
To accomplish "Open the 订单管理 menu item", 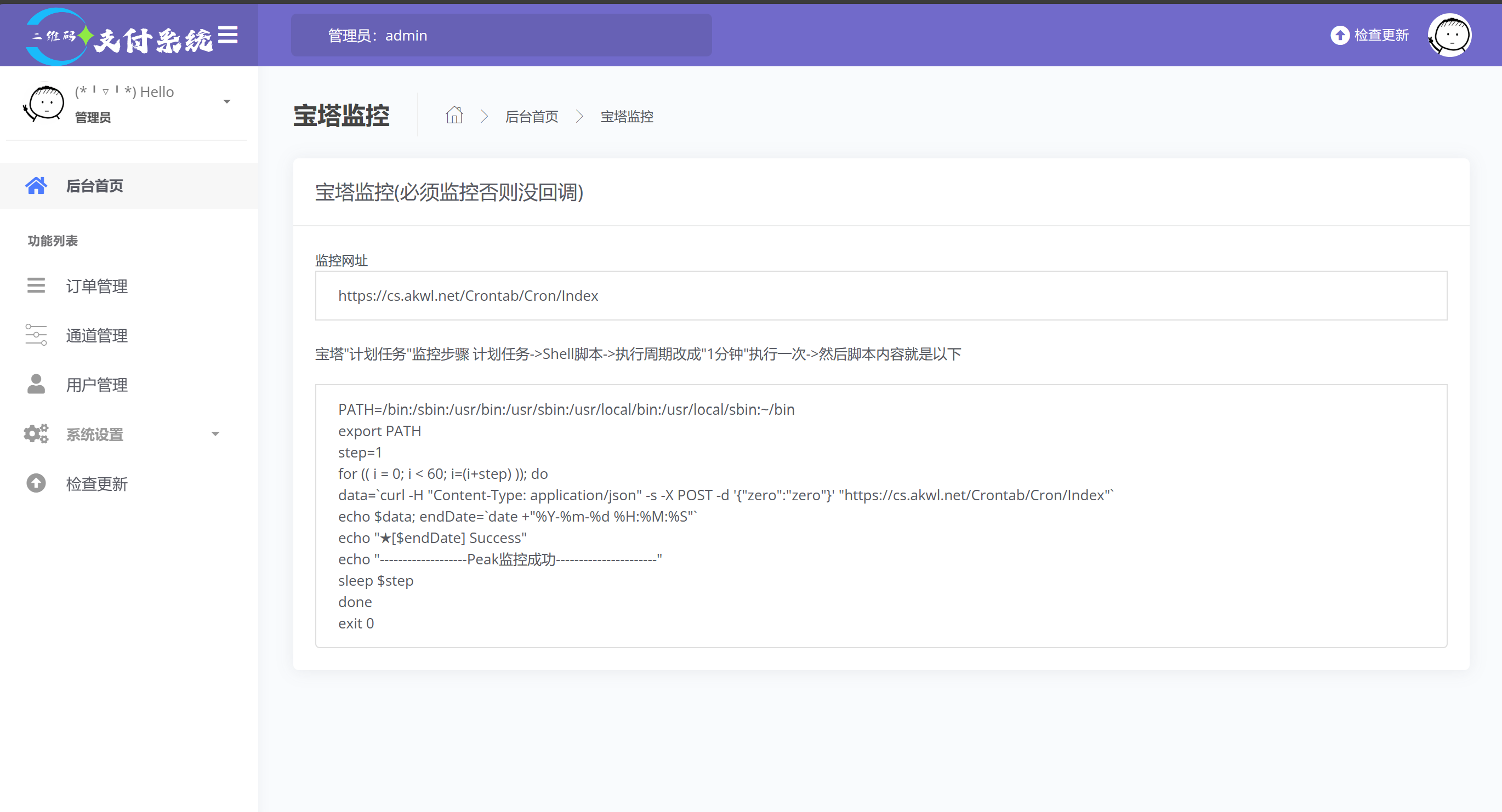I will coord(97,286).
